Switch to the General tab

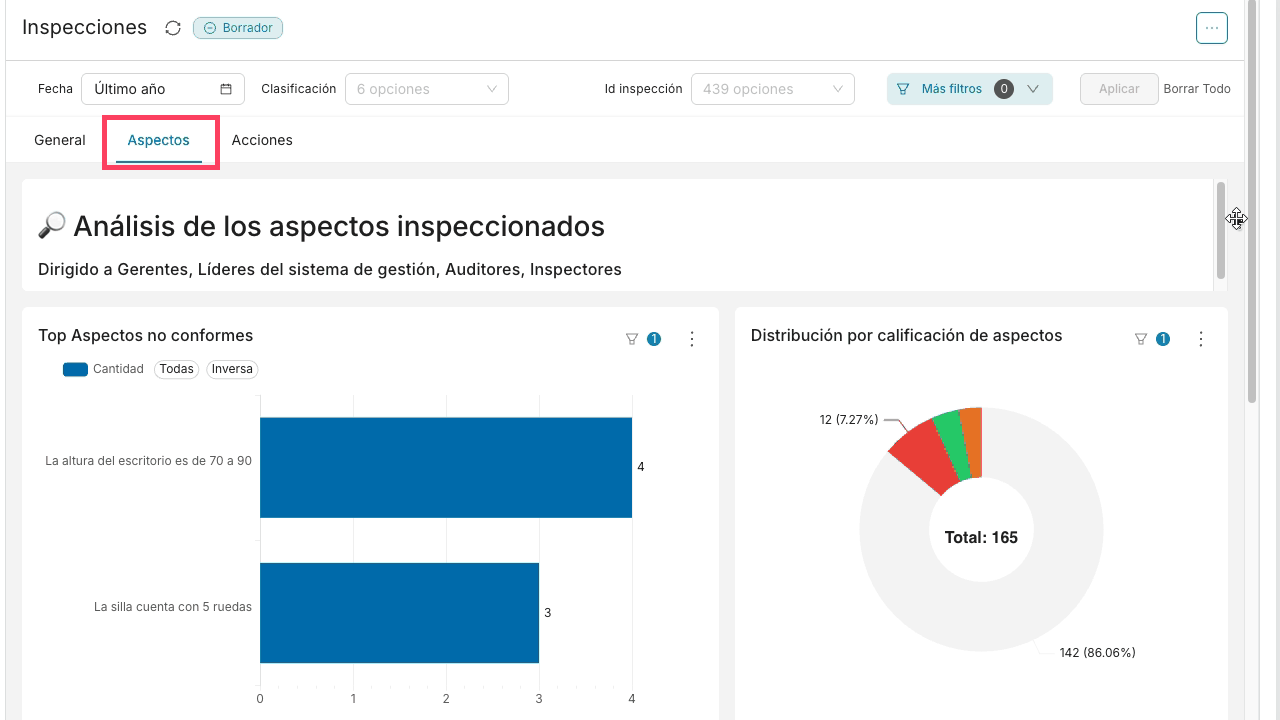(60, 140)
